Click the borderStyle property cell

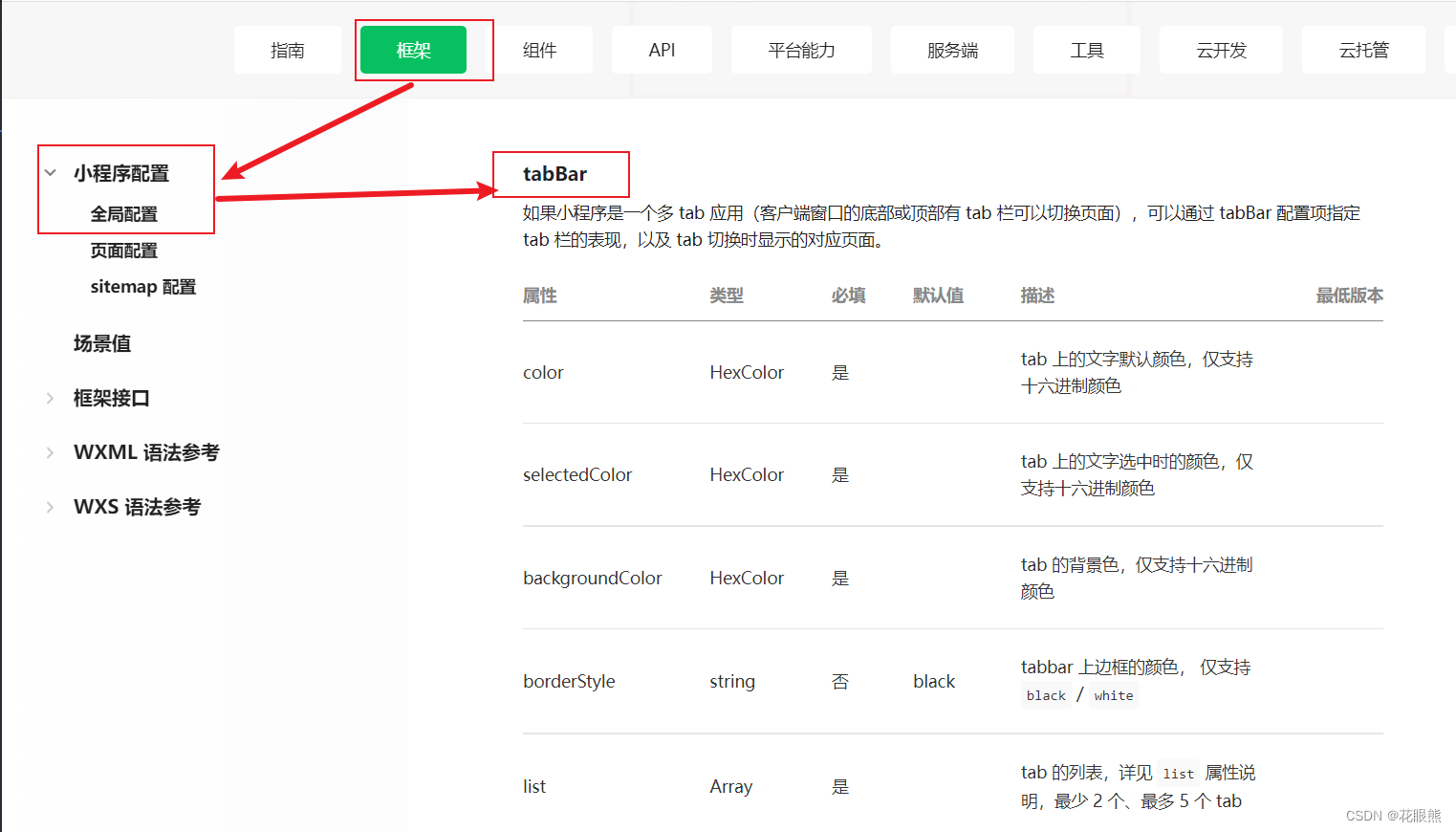coord(569,682)
